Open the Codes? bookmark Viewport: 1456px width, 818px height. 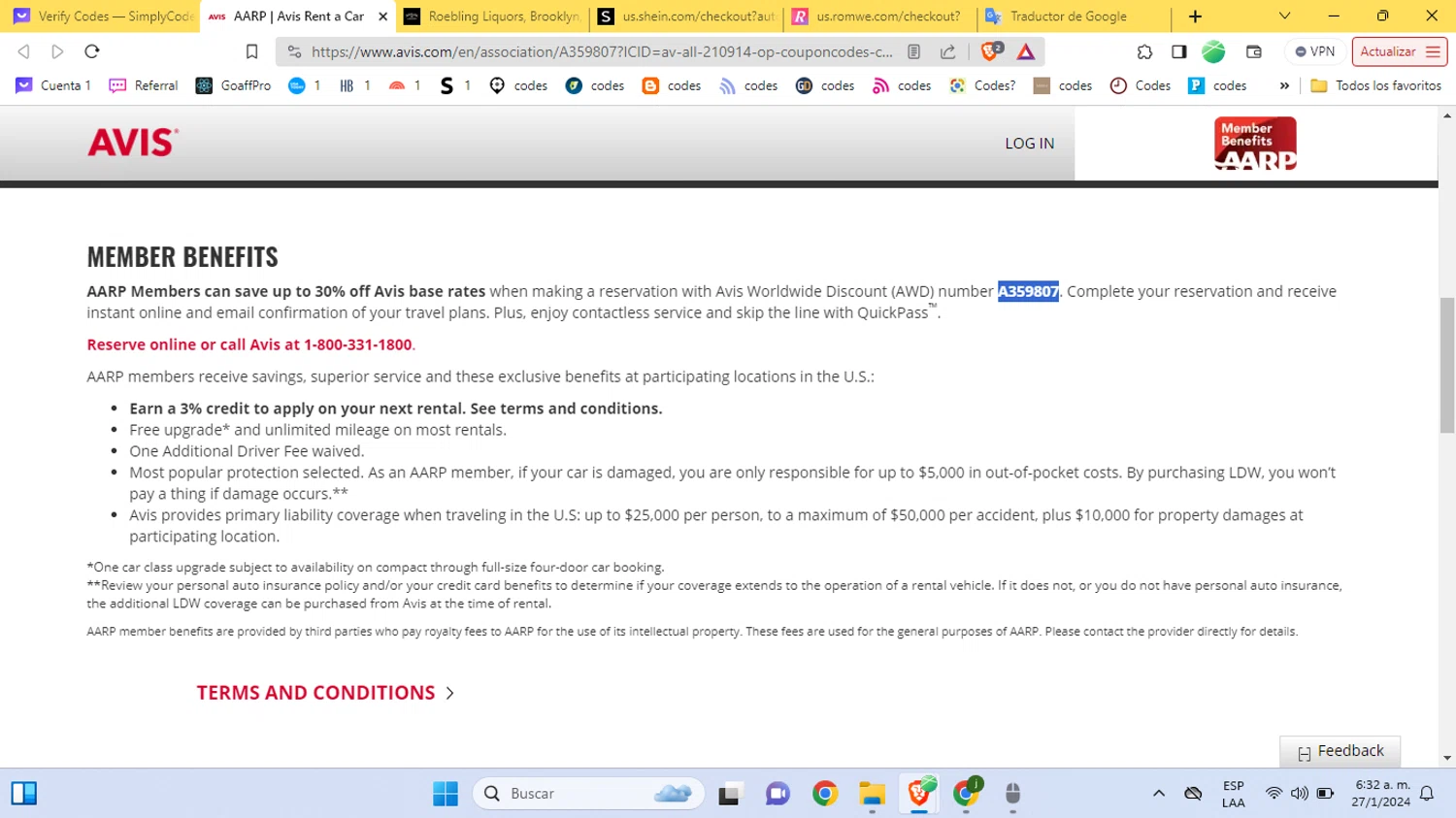coord(982,85)
